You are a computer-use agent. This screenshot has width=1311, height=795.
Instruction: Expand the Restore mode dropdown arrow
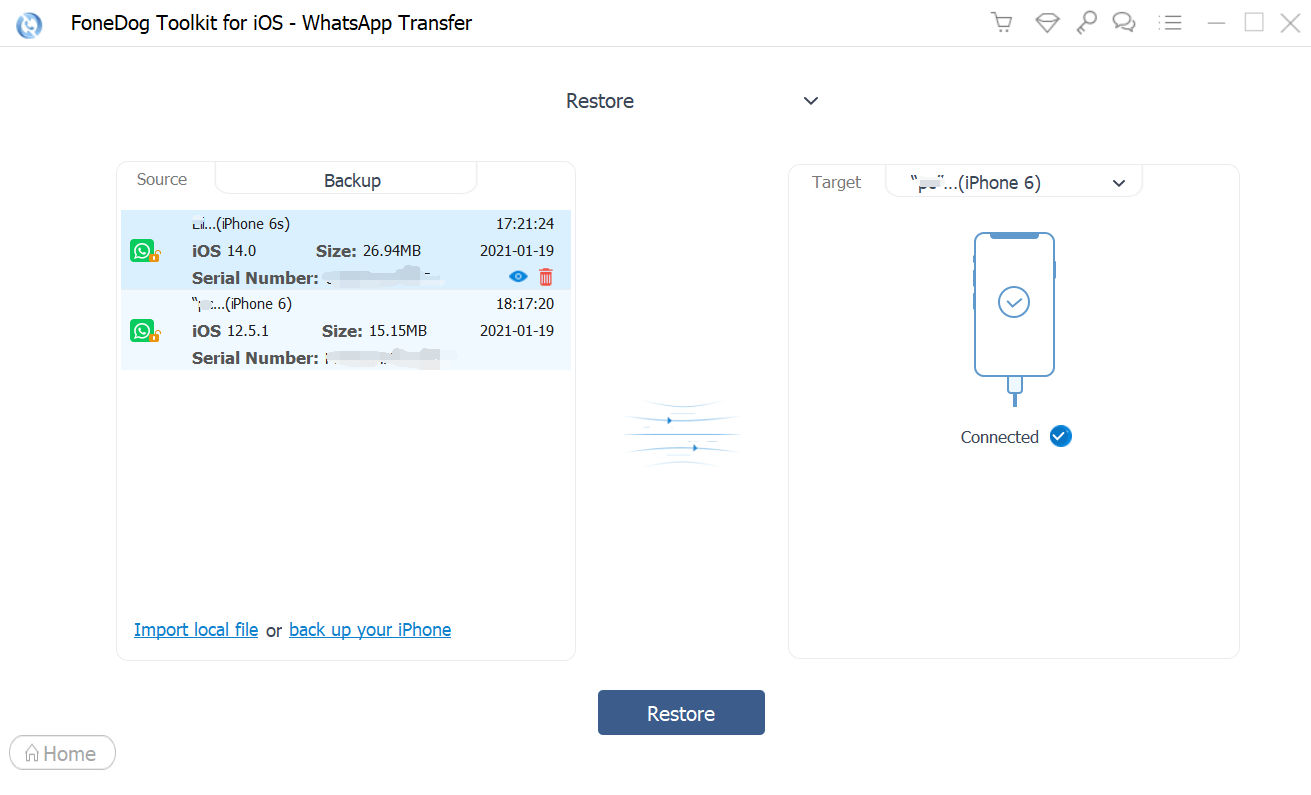[811, 101]
